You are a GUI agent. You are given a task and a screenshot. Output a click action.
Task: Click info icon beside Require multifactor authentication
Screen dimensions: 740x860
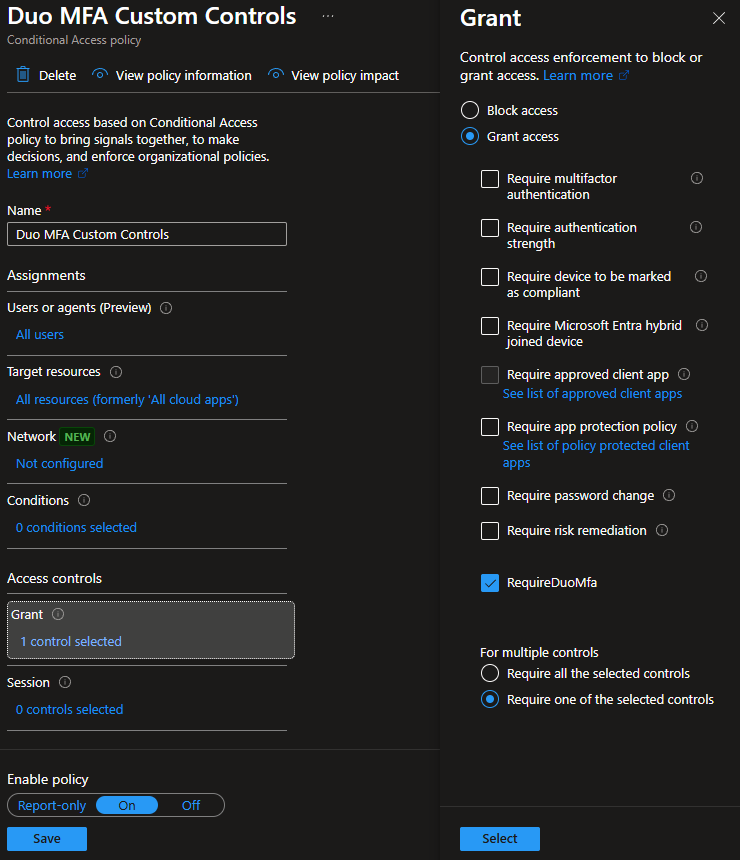click(697, 178)
